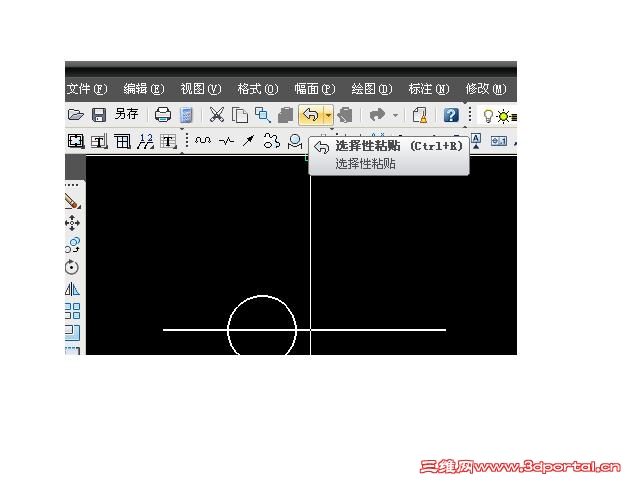
Task: Click the white circle in the drawing
Action: click(262, 296)
